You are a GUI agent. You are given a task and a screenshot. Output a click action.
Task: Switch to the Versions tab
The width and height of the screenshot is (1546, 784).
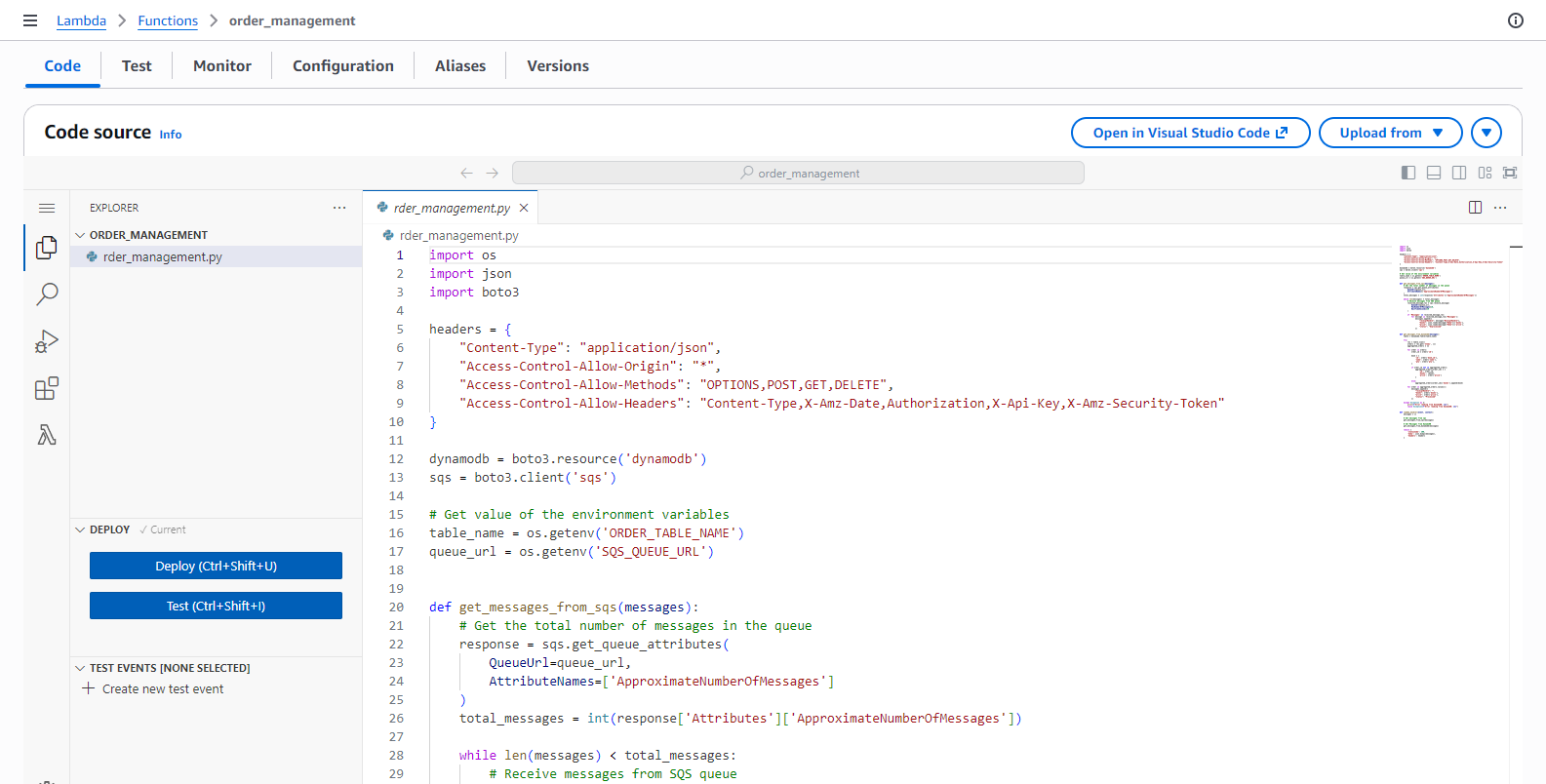click(558, 66)
